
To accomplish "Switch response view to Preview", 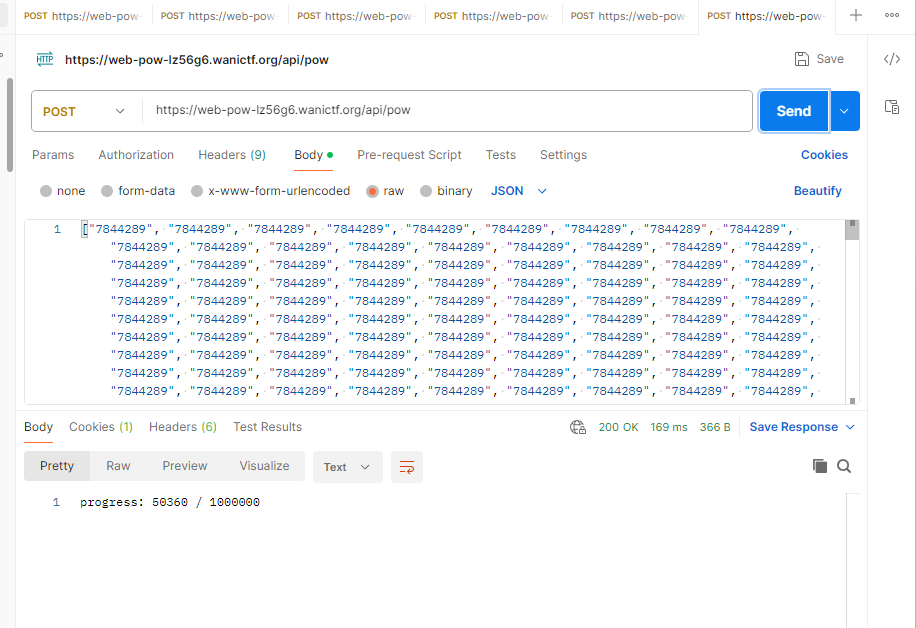I will [185, 466].
